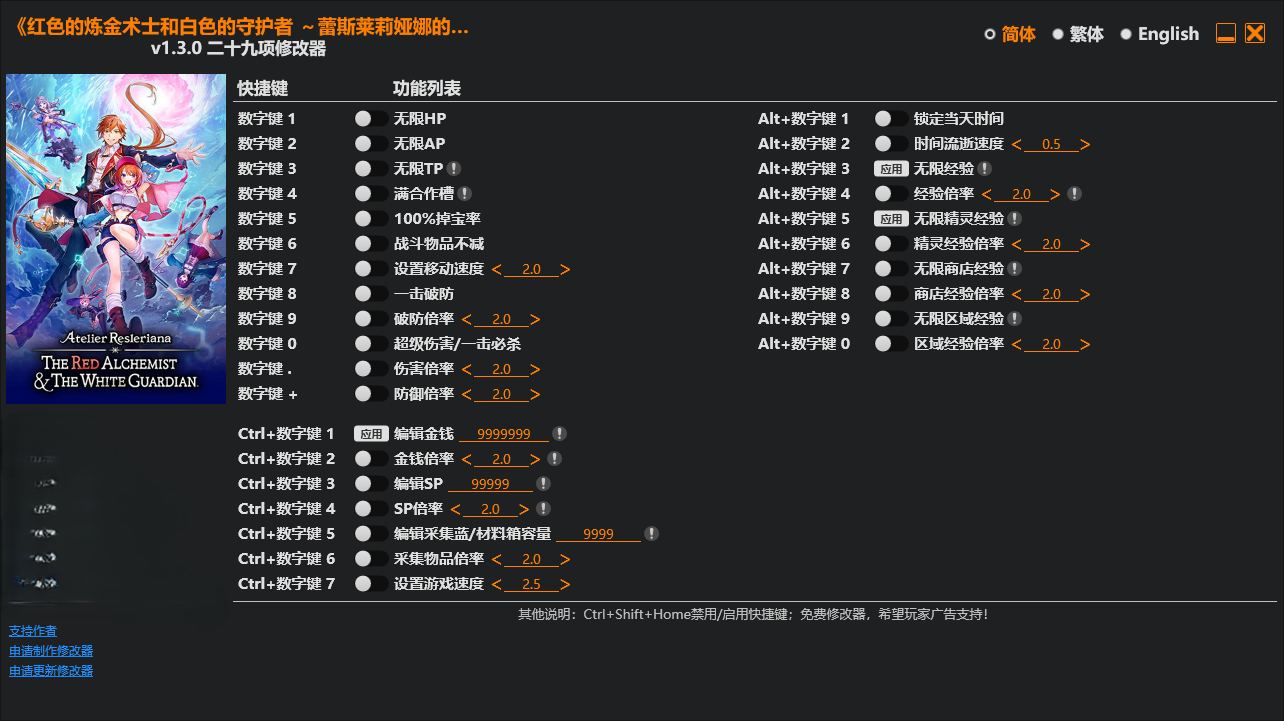The height and width of the screenshot is (721, 1284).
Task: Decrease 伤害倍率 value with left arrow
Action: pos(466,369)
